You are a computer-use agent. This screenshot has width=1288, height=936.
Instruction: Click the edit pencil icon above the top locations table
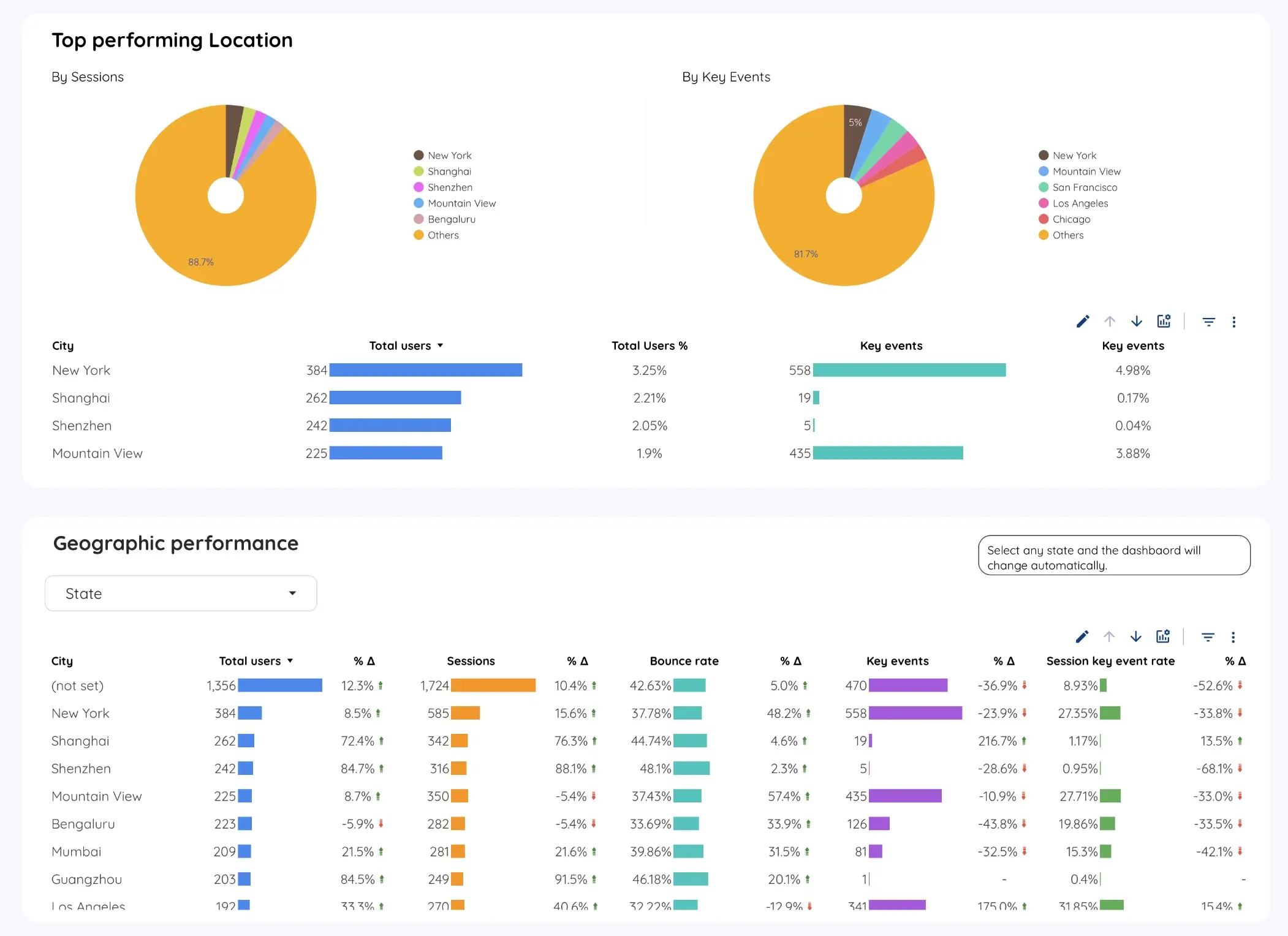1083,322
